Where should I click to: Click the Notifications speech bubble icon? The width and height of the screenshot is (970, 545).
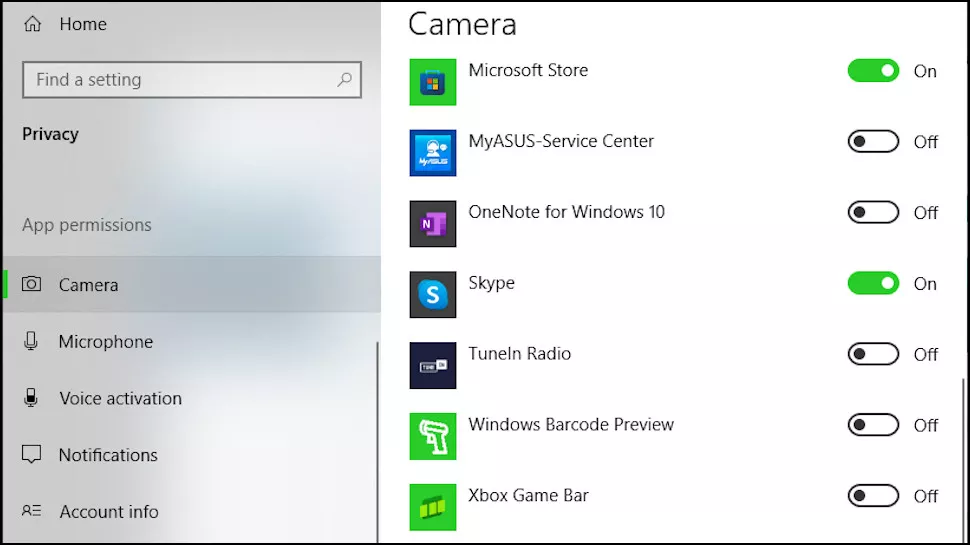[x=32, y=455]
